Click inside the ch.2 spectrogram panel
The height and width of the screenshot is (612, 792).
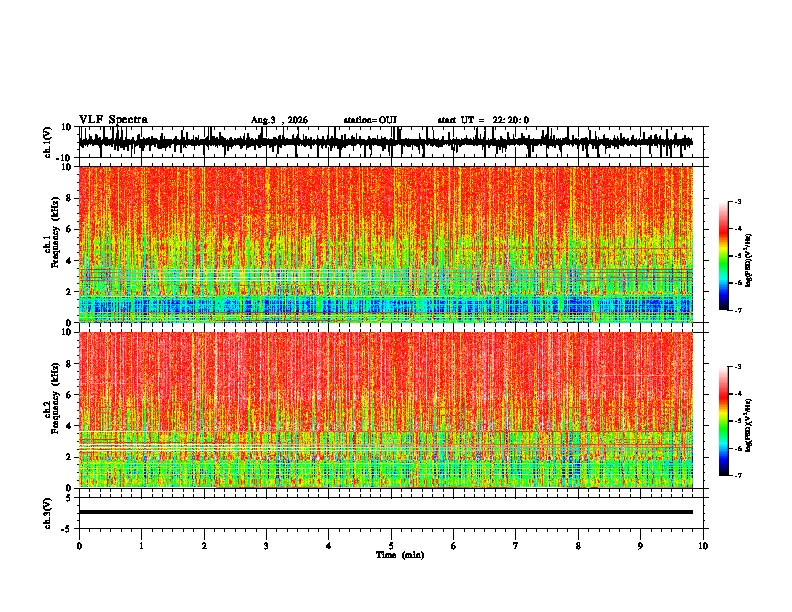385,410
